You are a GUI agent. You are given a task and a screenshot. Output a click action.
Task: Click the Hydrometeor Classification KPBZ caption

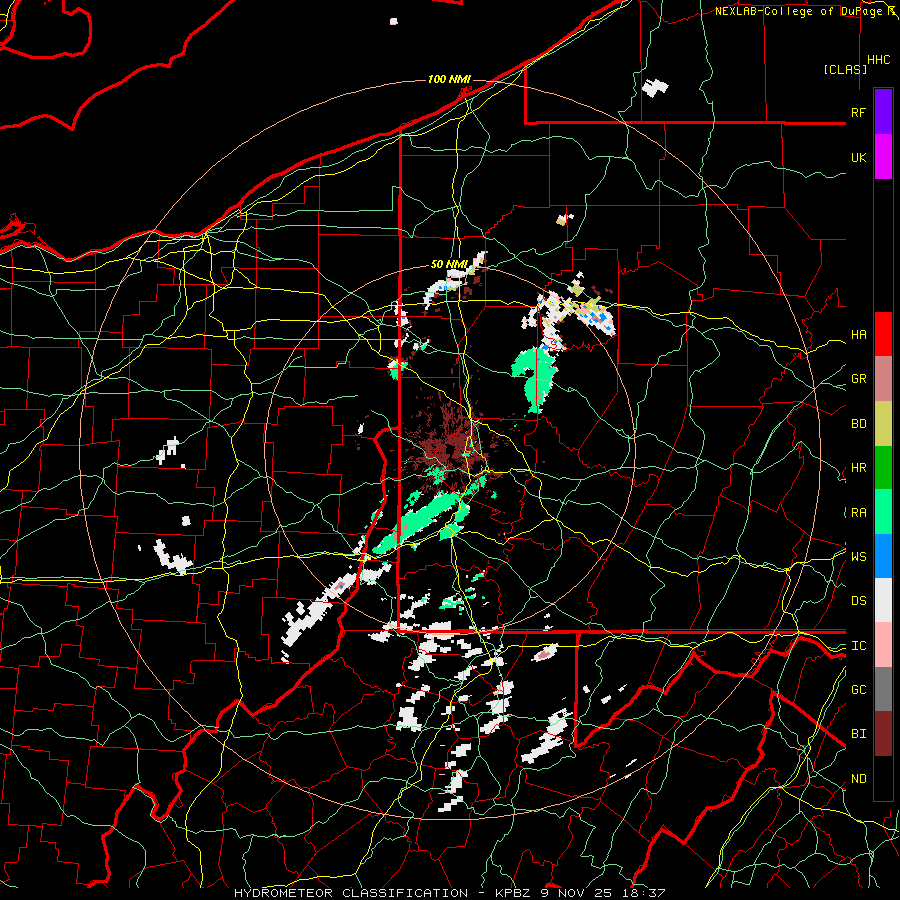point(449,893)
